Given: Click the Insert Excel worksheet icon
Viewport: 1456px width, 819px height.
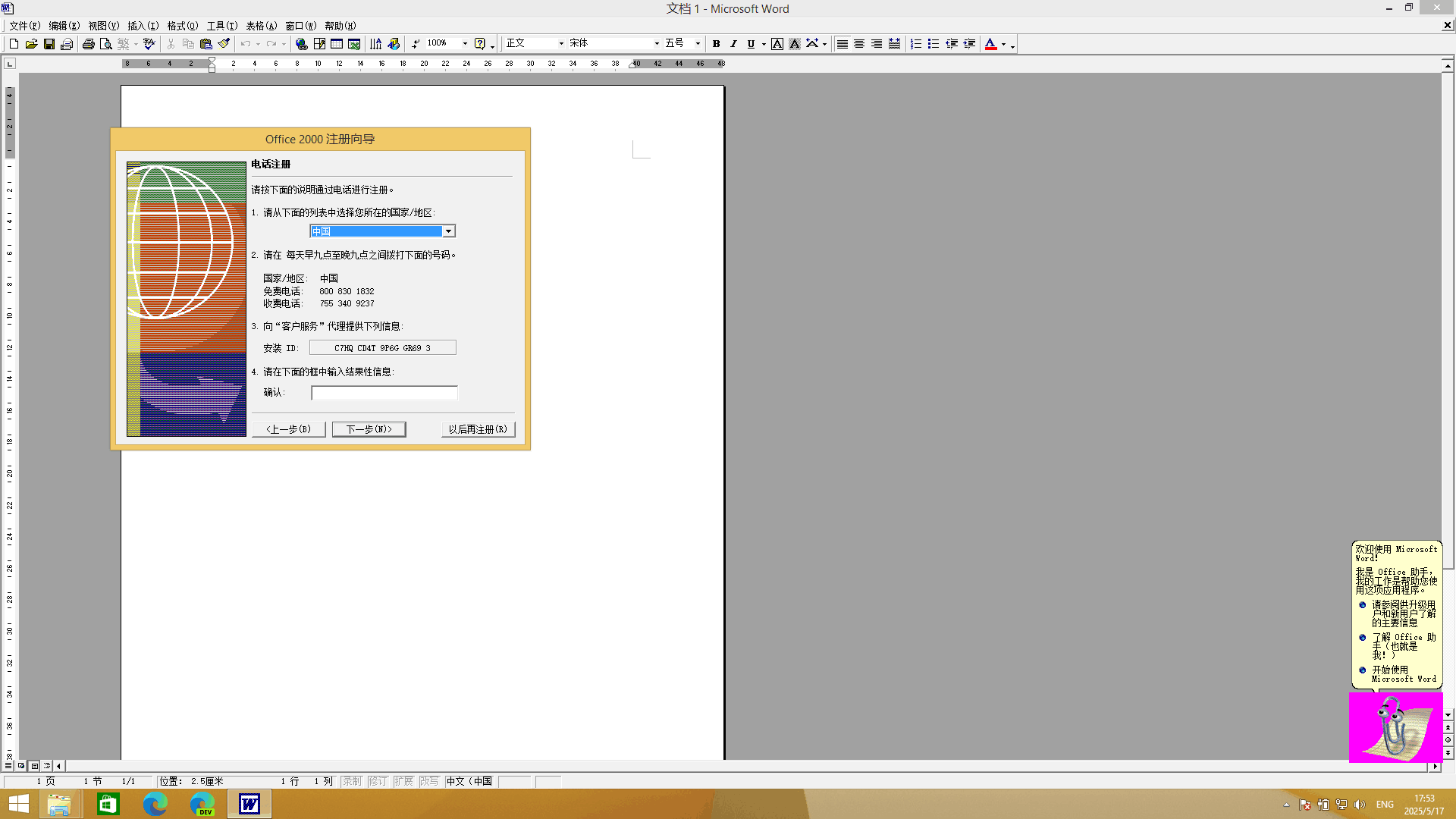Looking at the screenshot, I should pos(354,44).
